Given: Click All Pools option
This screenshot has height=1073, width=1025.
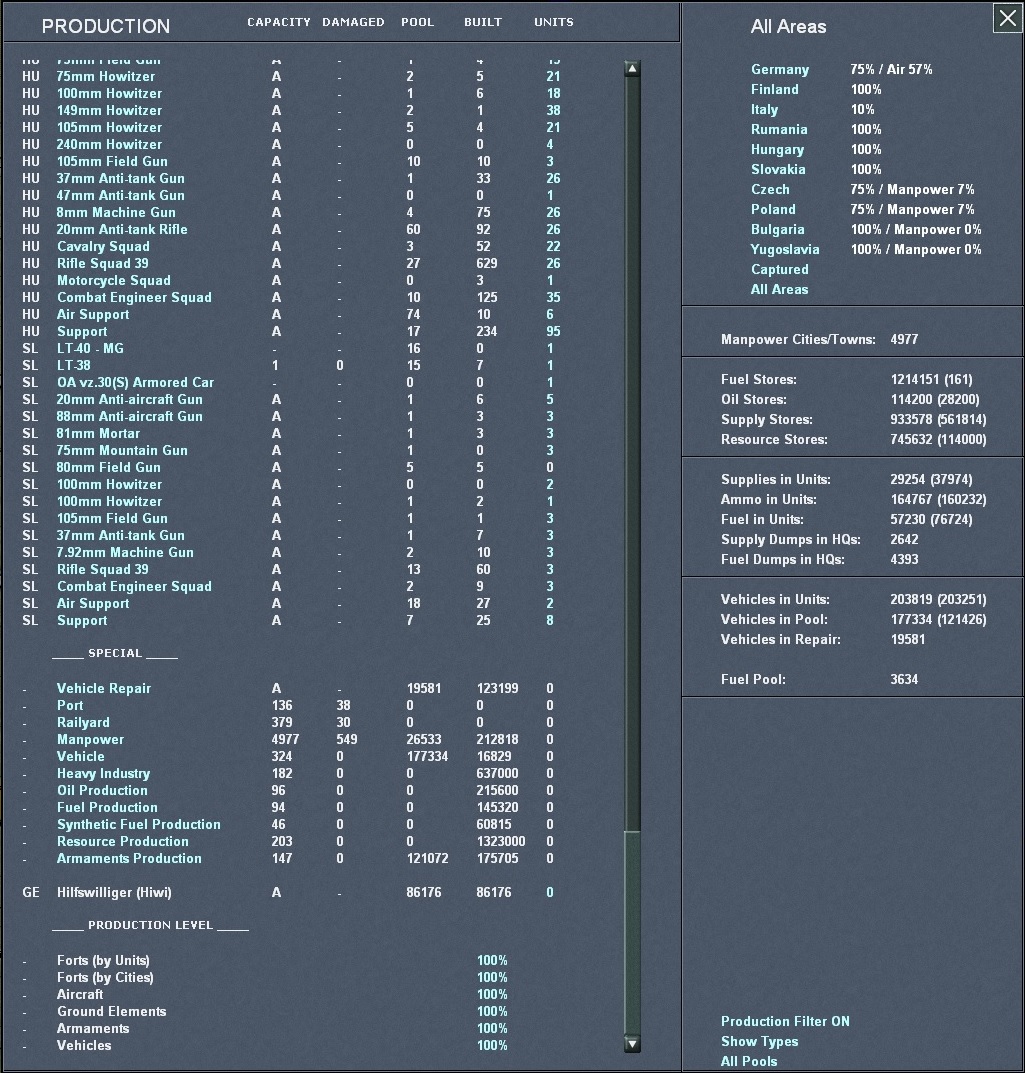Looking at the screenshot, I should [x=749, y=1061].
